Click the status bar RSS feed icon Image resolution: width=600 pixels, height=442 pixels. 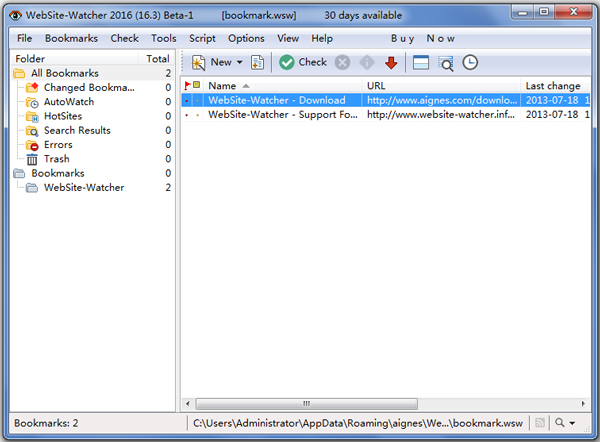click(540, 423)
